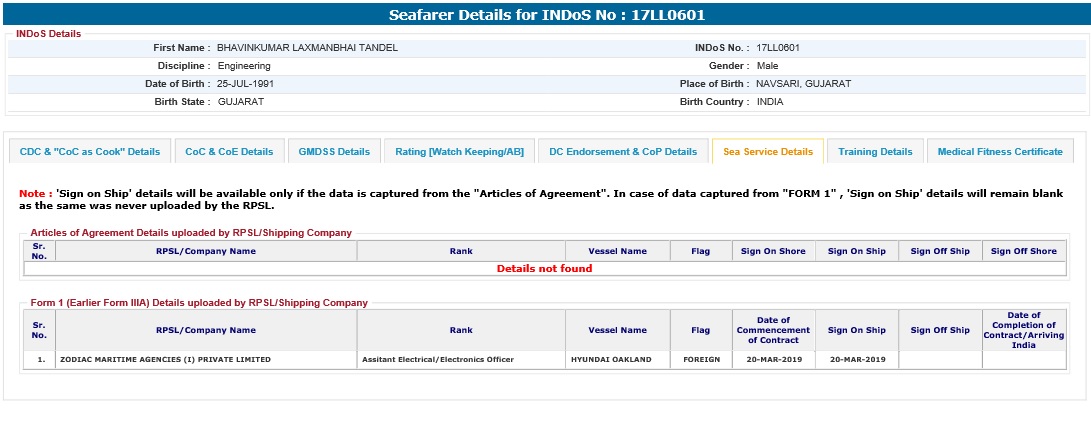
Task: Switch to the CoC & CoE Details tab
Action: [229, 152]
